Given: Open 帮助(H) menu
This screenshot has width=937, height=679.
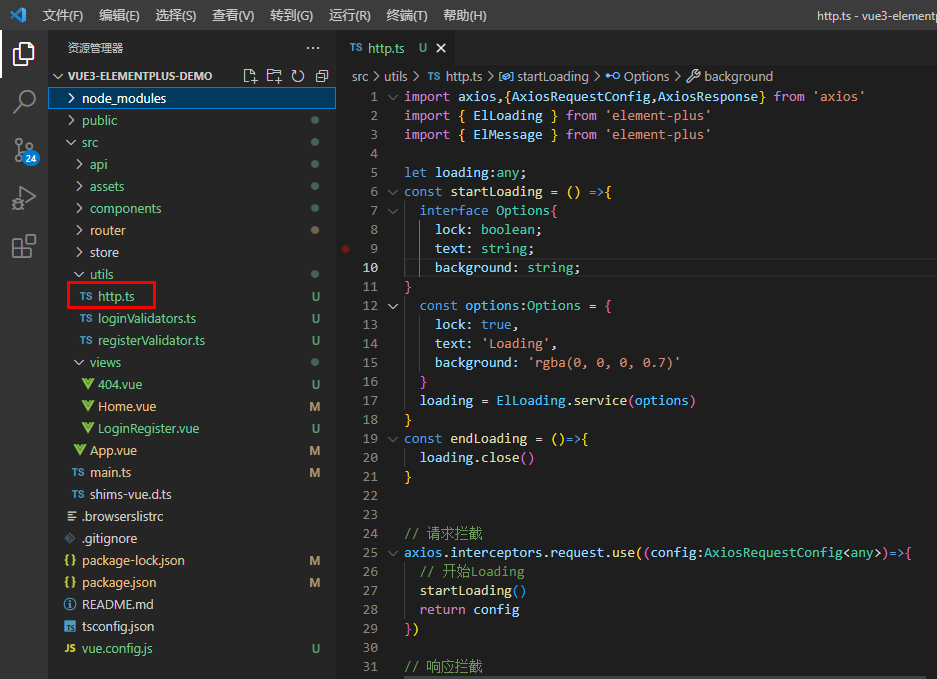Looking at the screenshot, I should [465, 16].
